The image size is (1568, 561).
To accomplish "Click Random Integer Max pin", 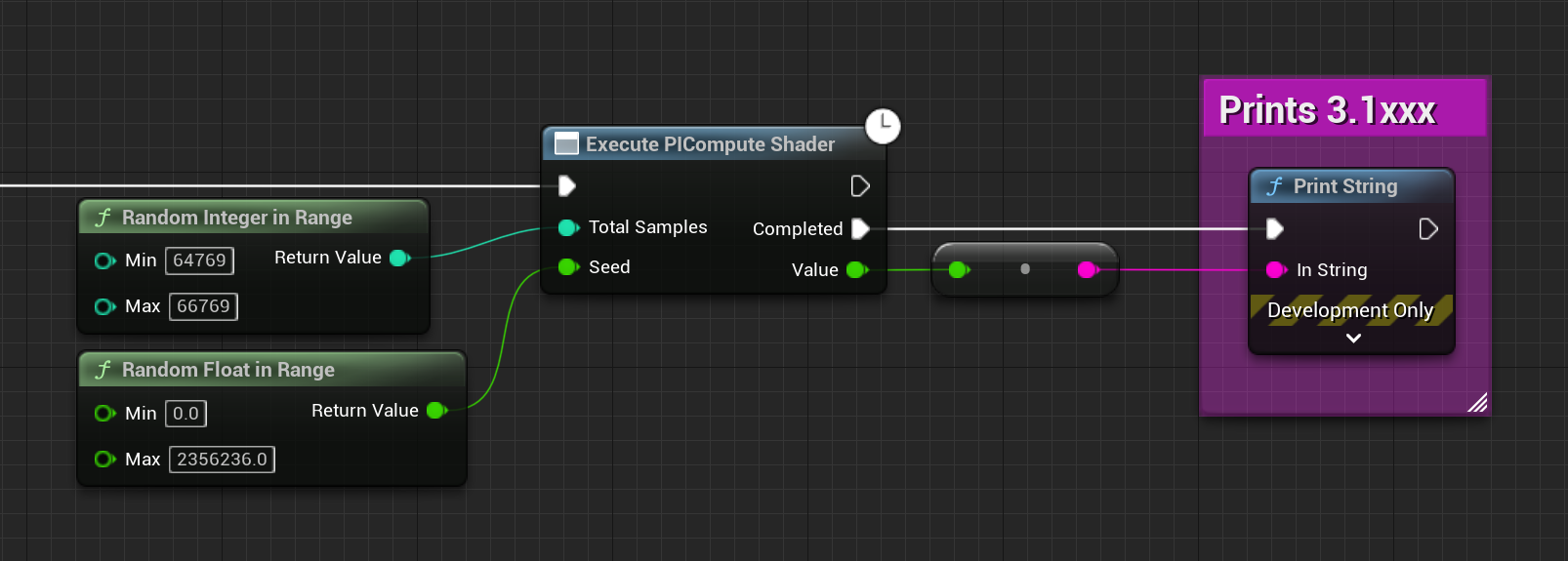I will (x=104, y=306).
